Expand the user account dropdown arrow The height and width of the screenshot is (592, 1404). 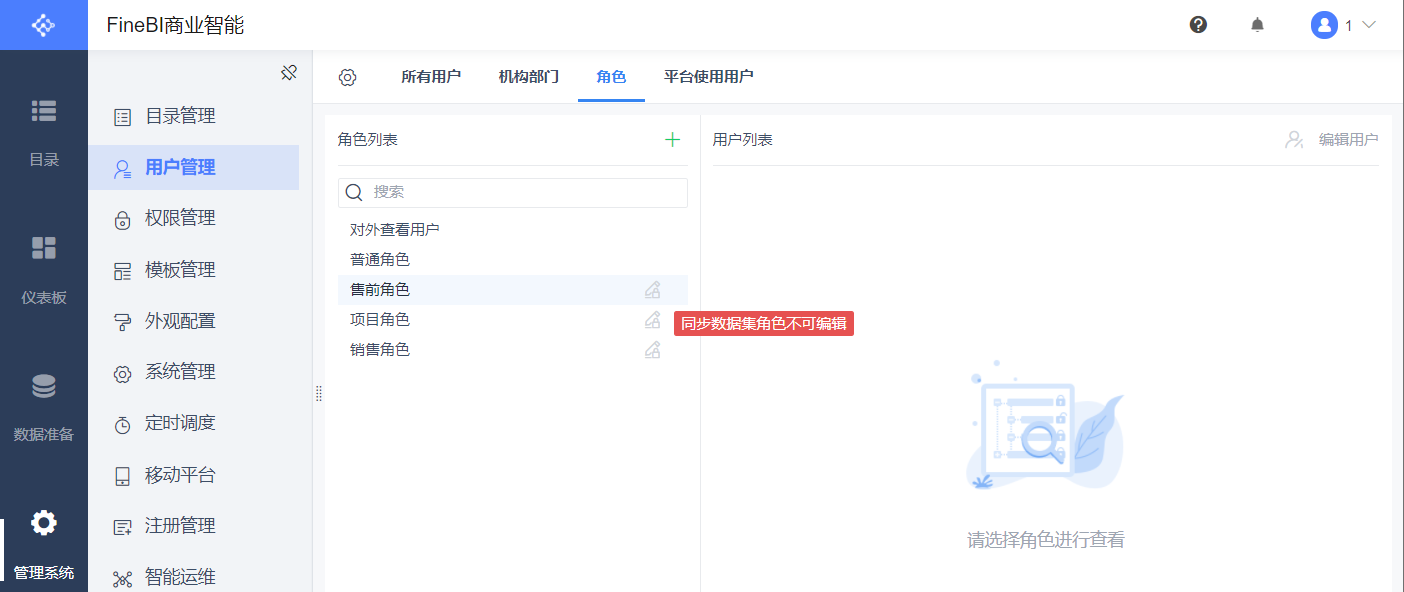click(x=1370, y=25)
